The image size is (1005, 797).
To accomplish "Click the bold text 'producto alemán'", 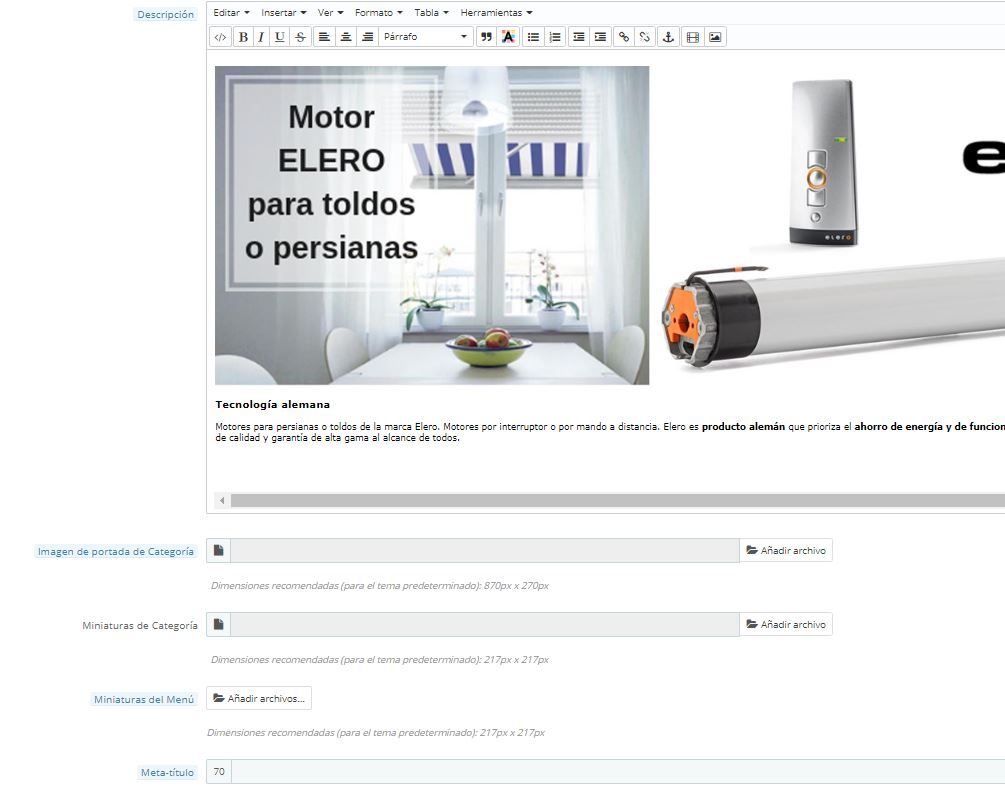I will click(743, 426).
